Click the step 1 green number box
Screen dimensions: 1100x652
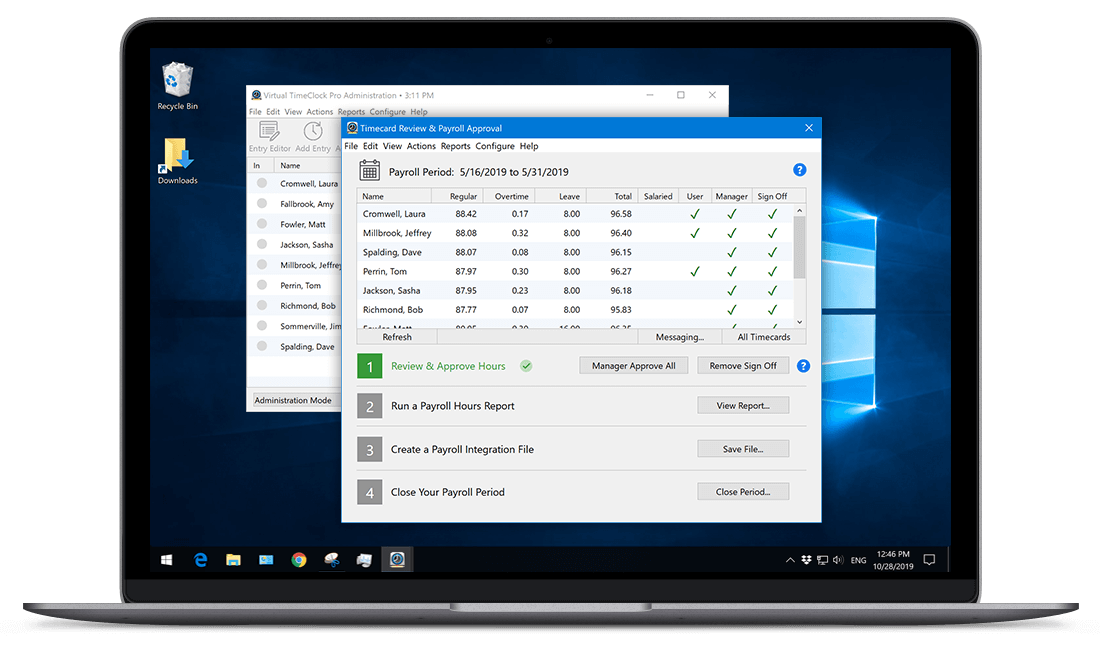370,366
